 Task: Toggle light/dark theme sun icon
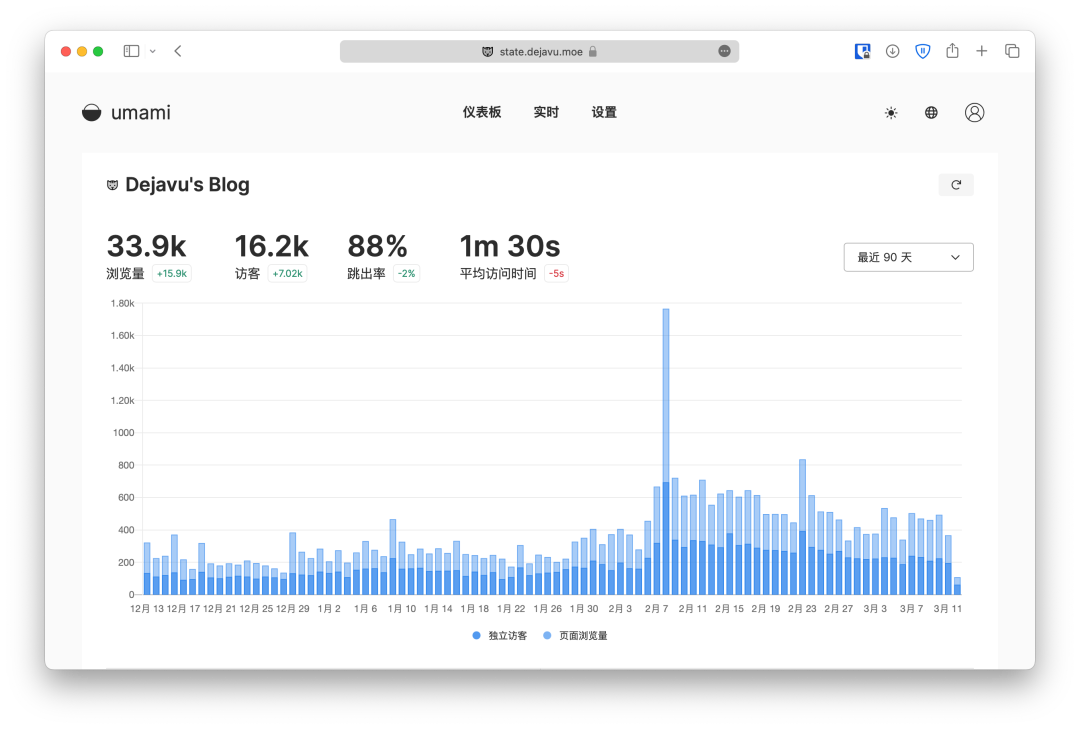click(891, 113)
